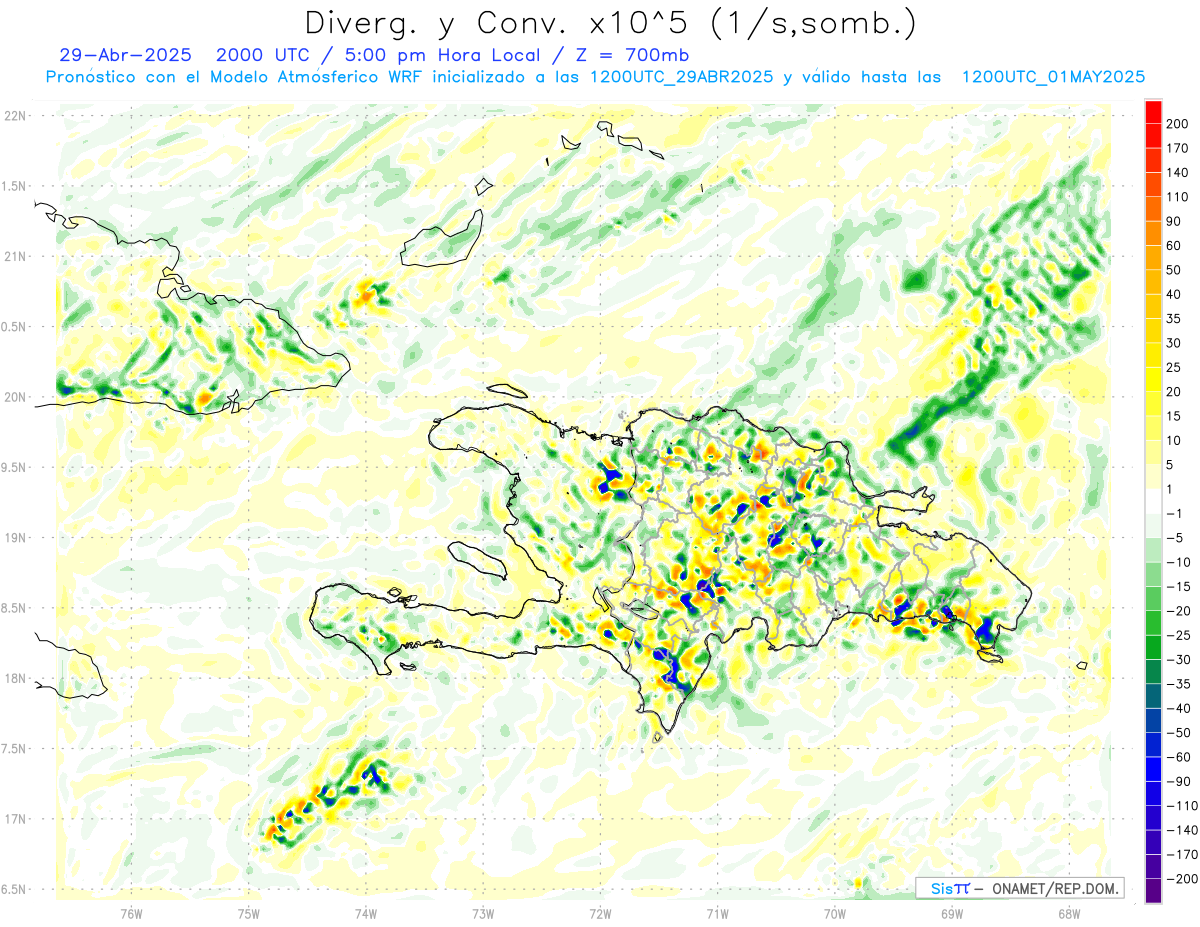
Task: Click the '-90' color bar value
Action: click(x=1180, y=781)
